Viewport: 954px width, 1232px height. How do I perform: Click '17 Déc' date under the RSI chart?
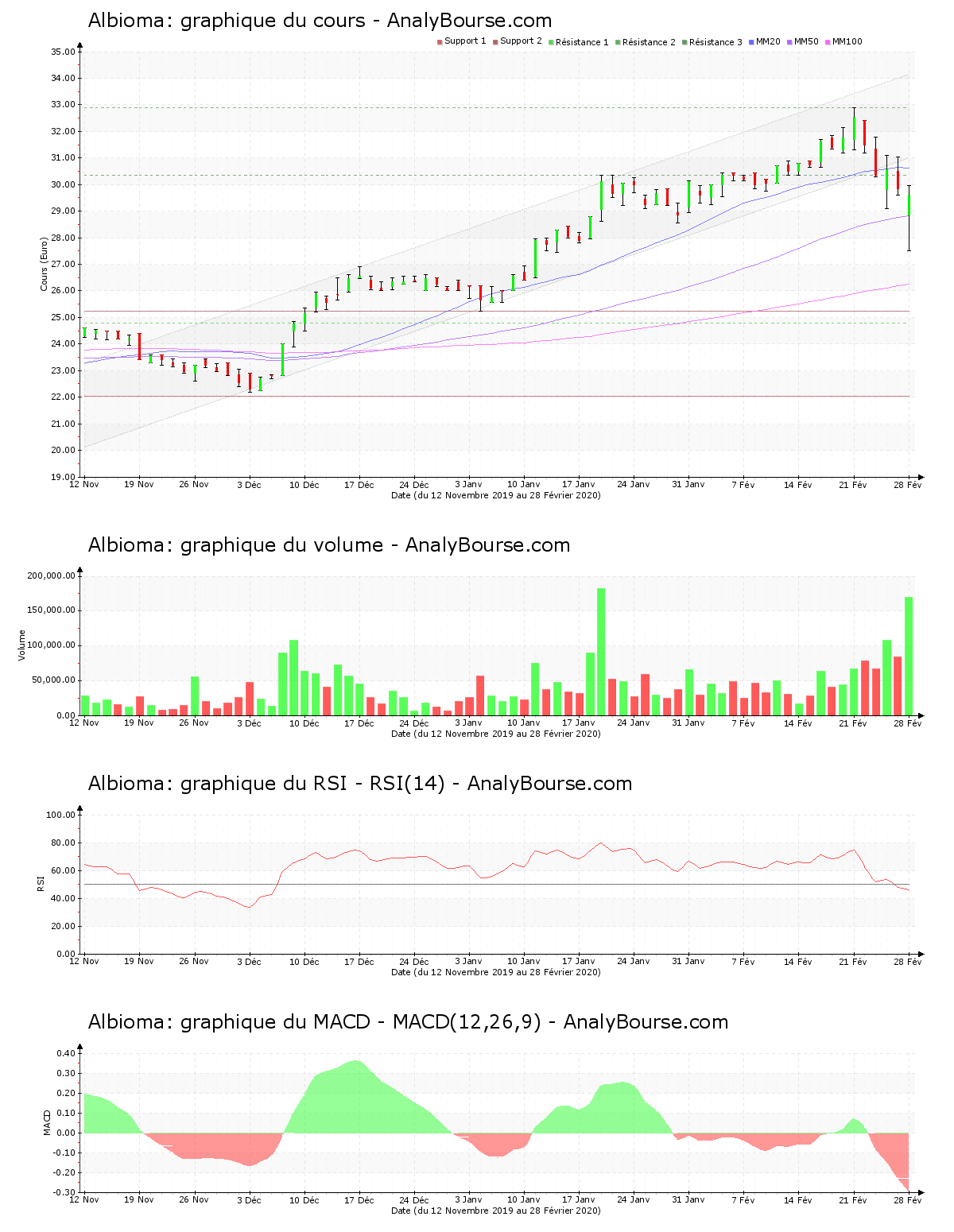point(359,962)
